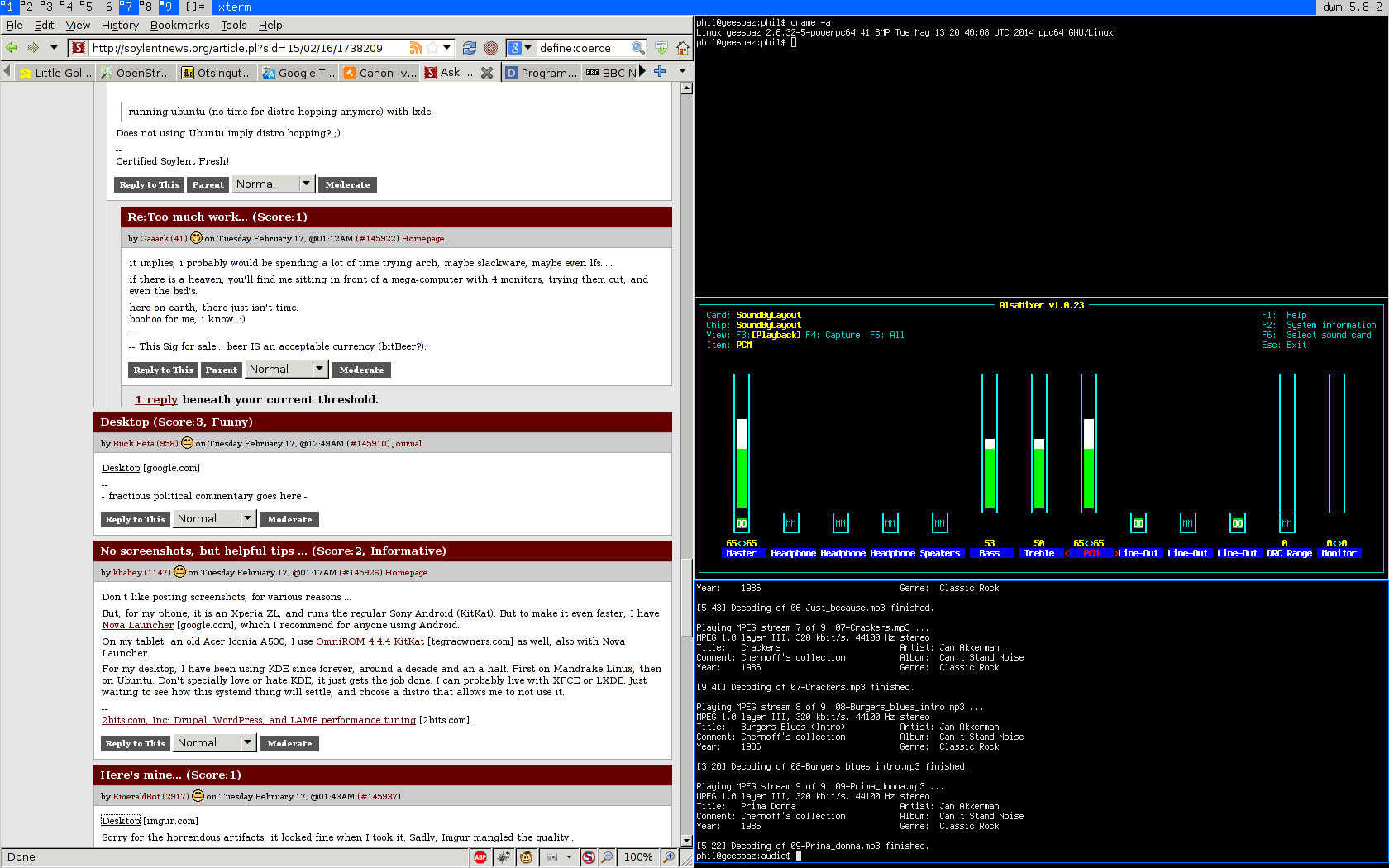This screenshot has height=868, width=1389.
Task: Zoom out with the minus magnifier
Action: [607, 857]
